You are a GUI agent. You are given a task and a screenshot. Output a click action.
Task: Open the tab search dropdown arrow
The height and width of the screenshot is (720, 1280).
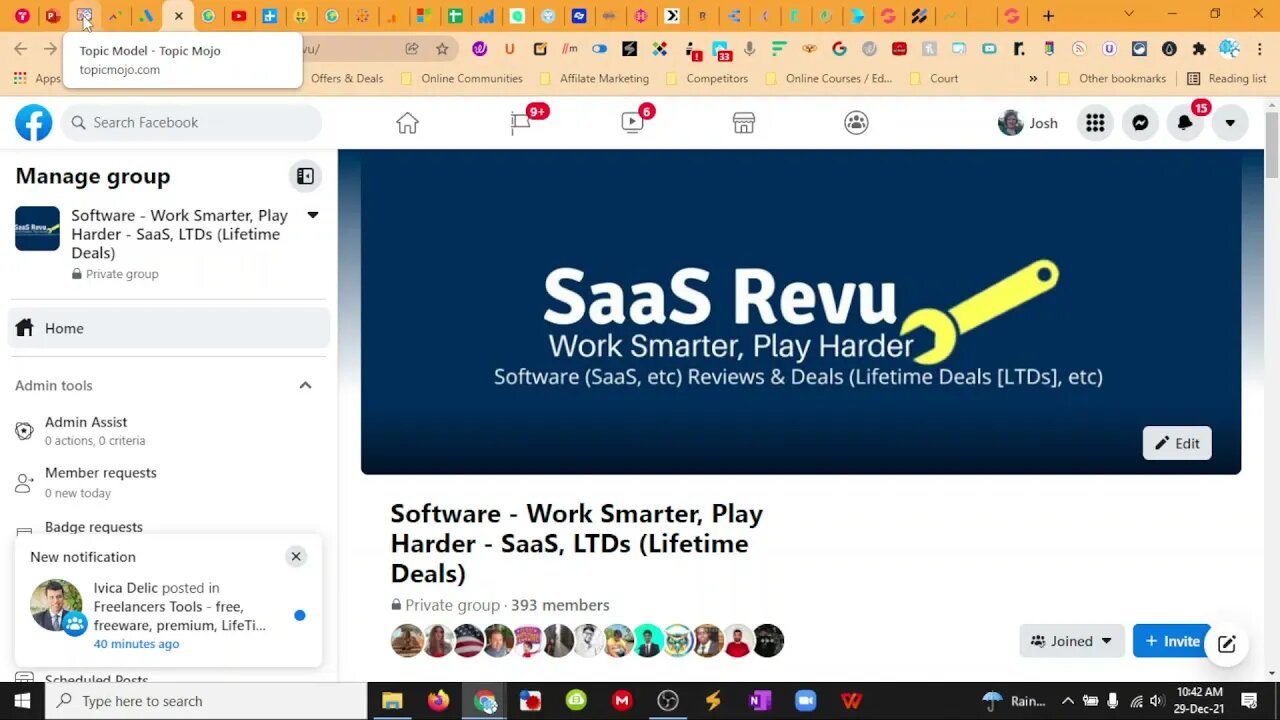click(x=1129, y=14)
